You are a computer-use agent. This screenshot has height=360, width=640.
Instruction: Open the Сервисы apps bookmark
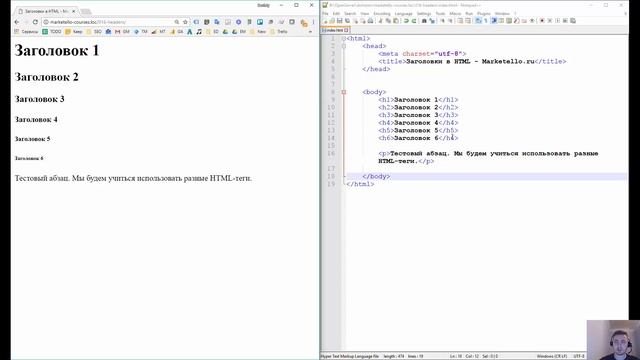[26, 31]
